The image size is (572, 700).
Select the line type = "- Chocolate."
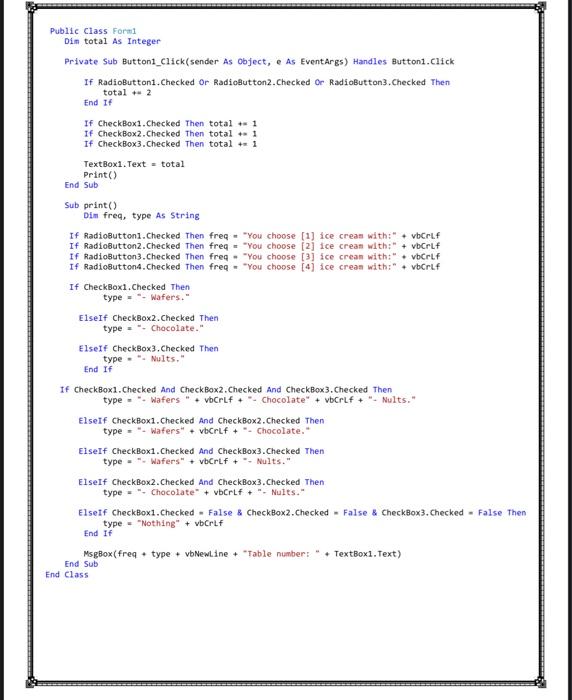(x=153, y=328)
